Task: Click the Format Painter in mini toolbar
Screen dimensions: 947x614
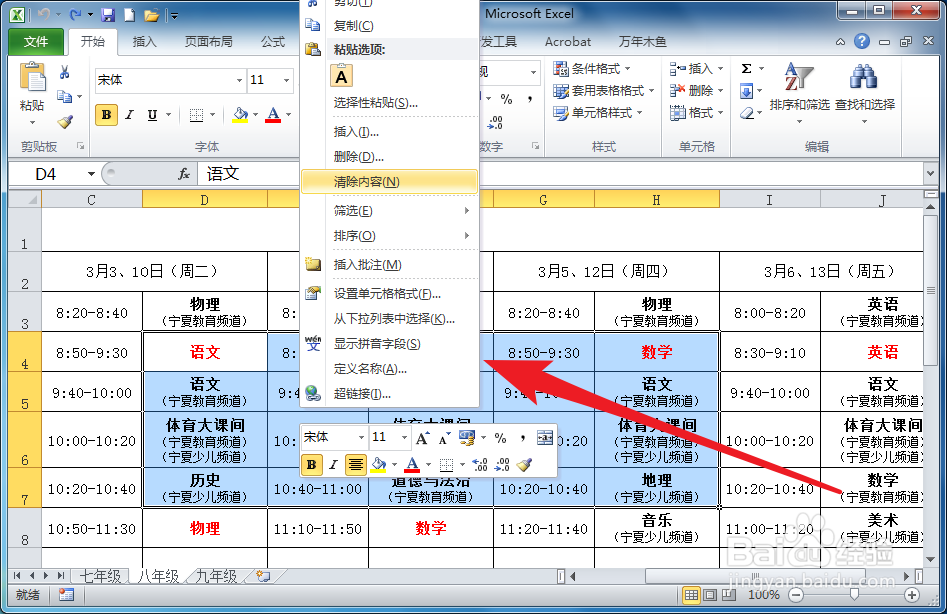Action: click(x=524, y=464)
